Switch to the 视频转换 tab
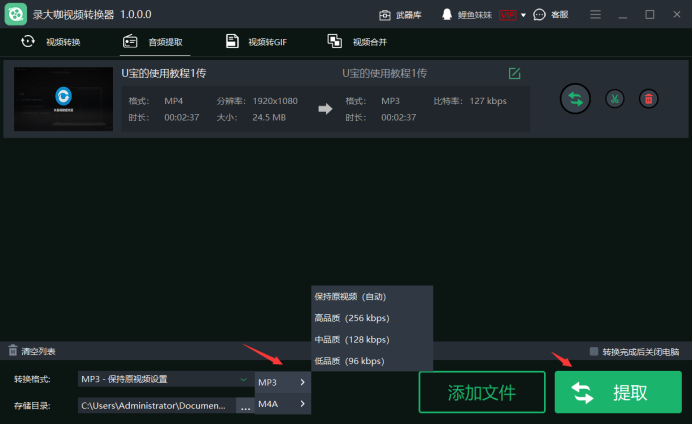Image resolution: width=693 pixels, height=424 pixels. pos(50,42)
